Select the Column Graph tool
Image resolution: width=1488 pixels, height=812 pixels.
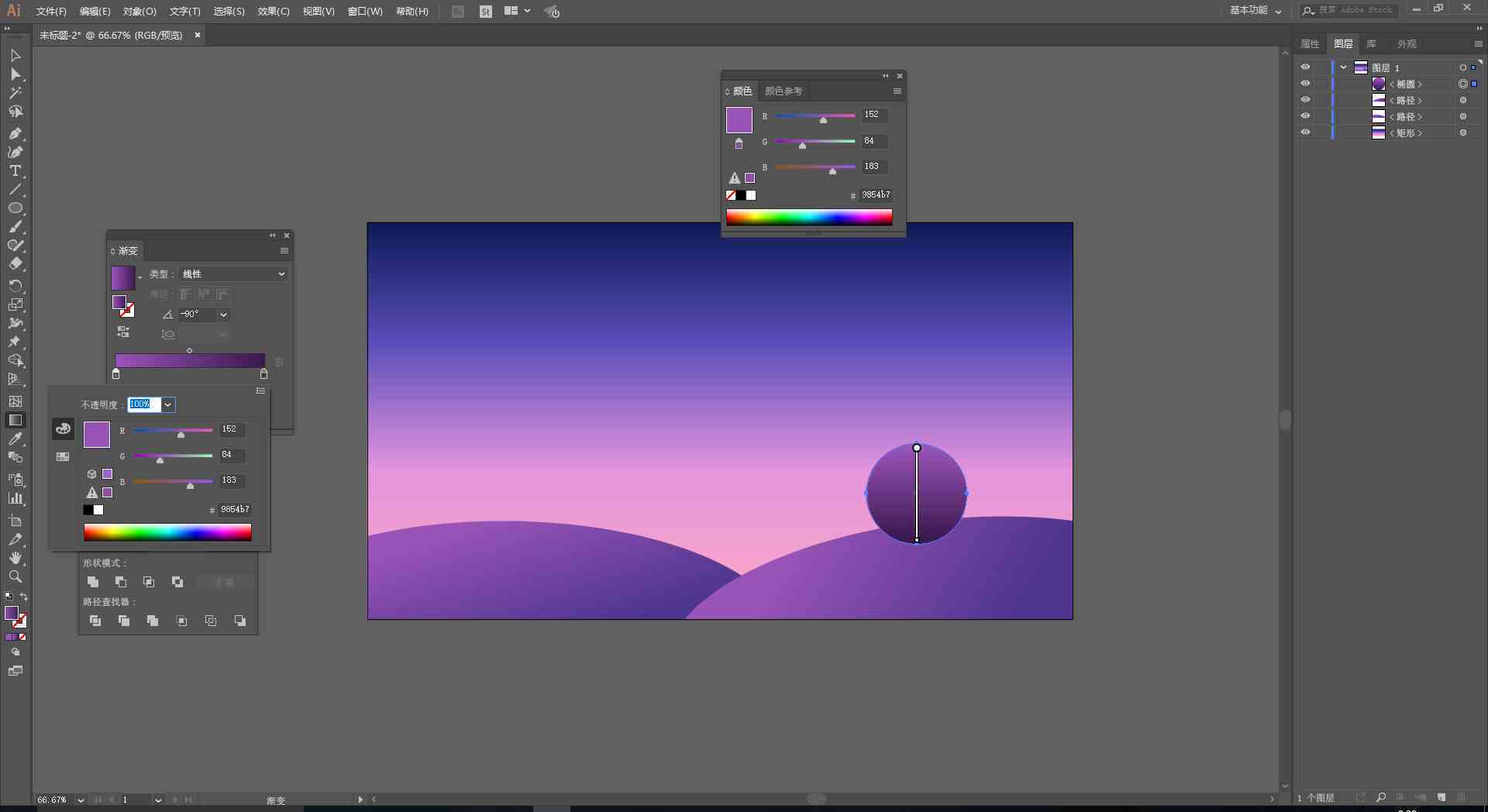click(15, 498)
